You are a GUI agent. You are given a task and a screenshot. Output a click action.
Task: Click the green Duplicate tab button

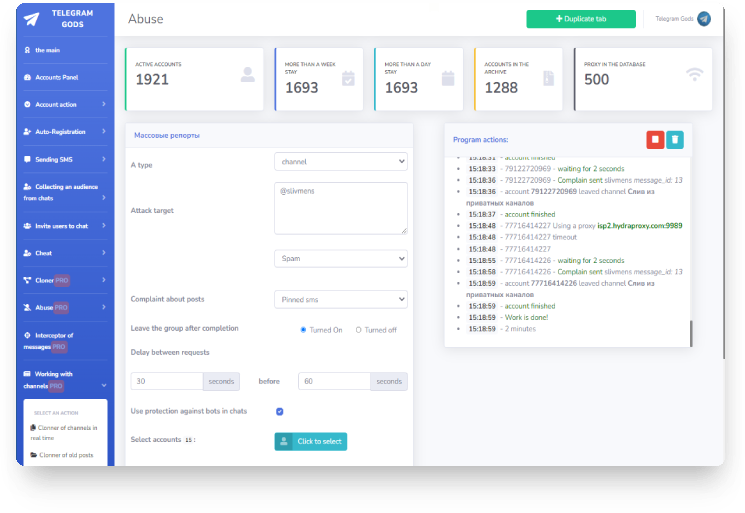(x=581, y=19)
